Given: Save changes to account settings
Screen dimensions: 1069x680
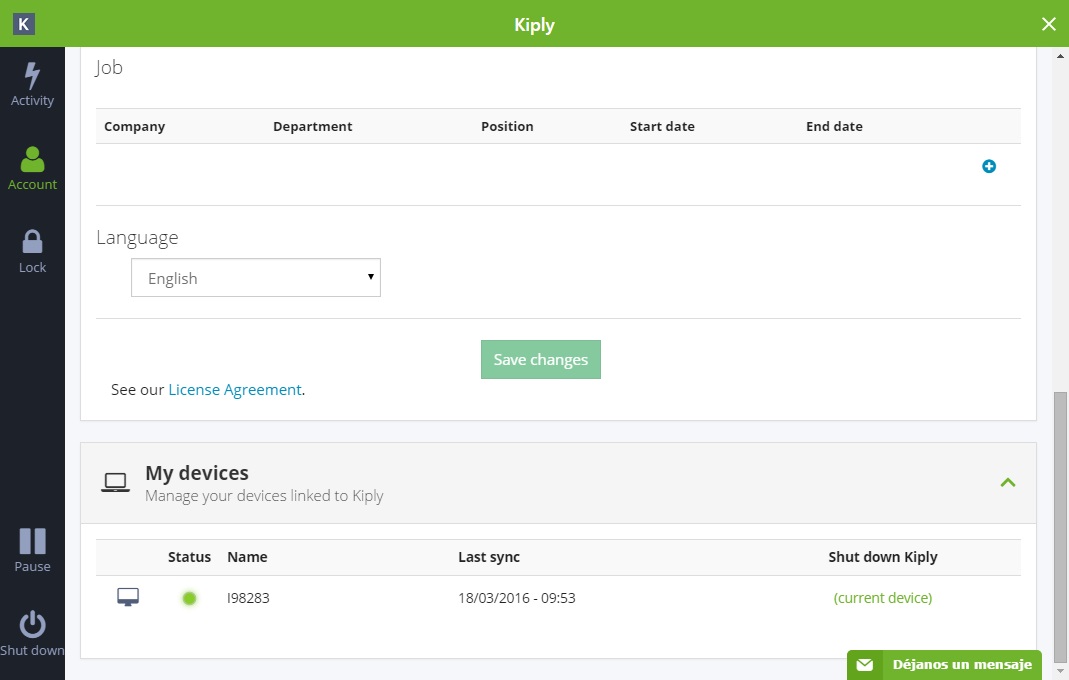Looking at the screenshot, I should 540,359.
